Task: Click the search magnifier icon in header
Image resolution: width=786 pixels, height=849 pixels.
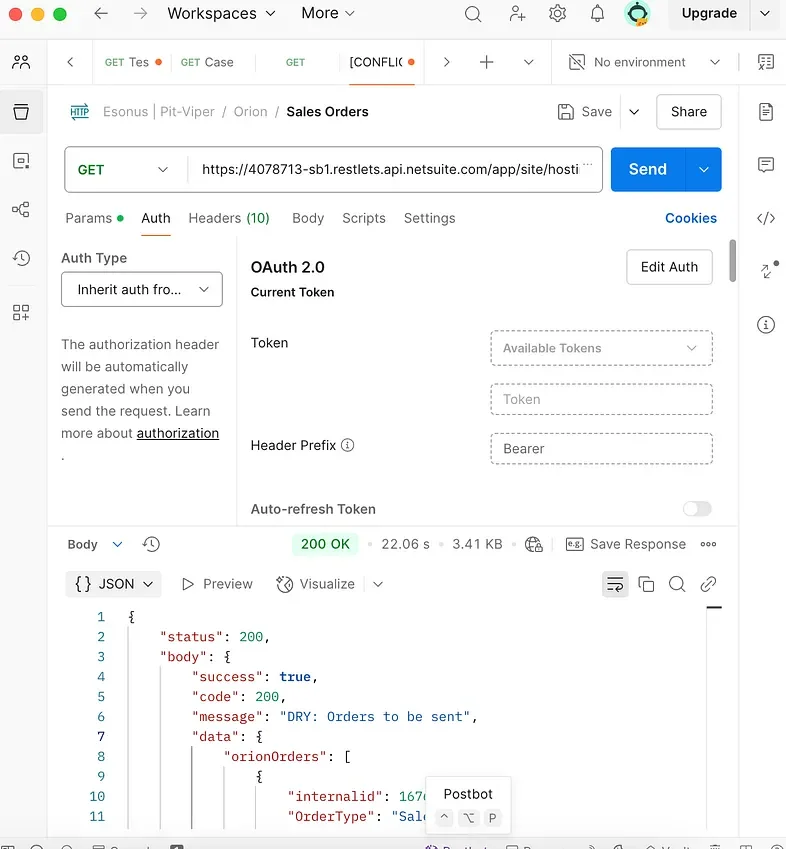Action: pyautogui.click(x=473, y=14)
